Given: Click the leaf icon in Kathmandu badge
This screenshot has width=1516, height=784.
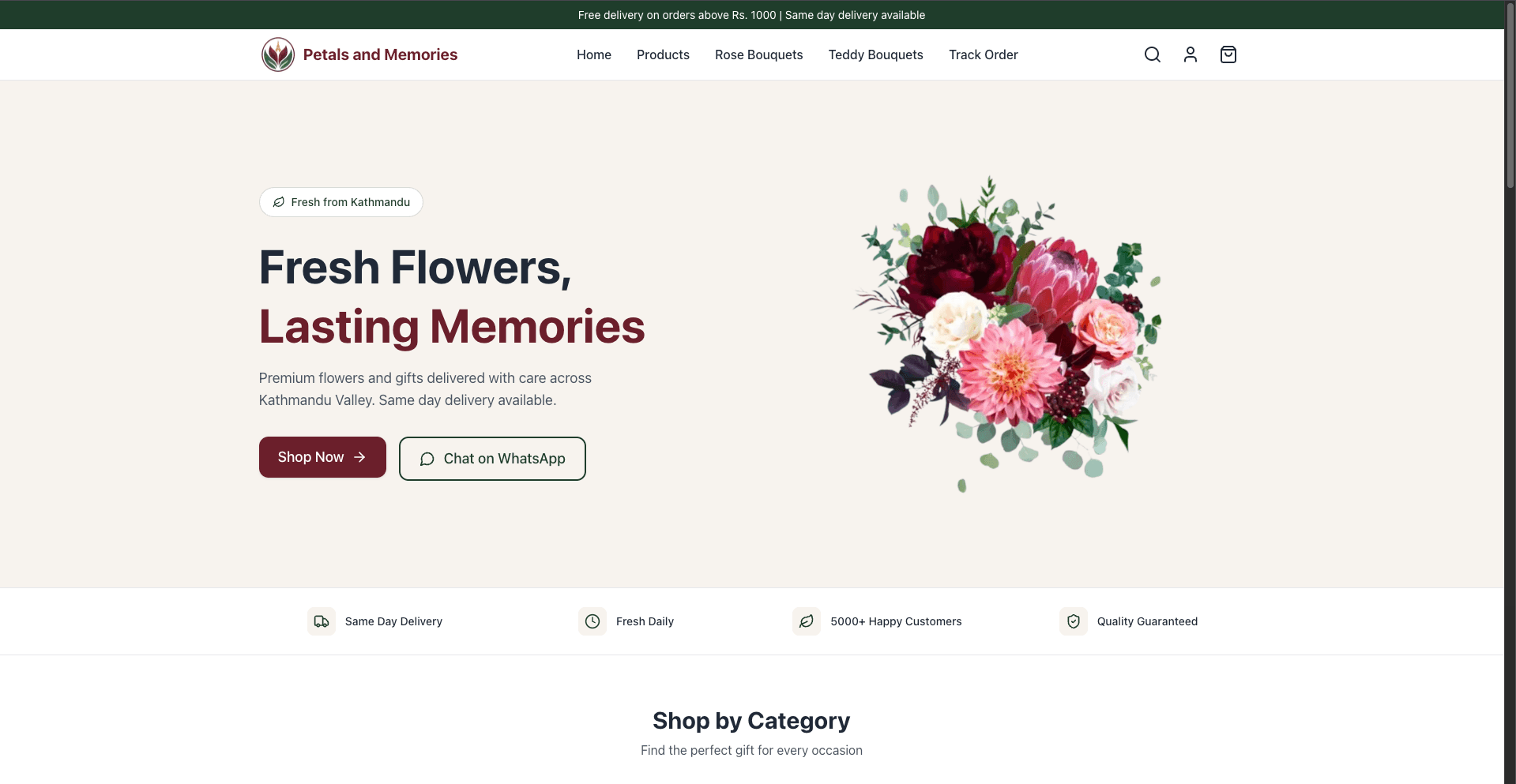Looking at the screenshot, I should [x=279, y=202].
